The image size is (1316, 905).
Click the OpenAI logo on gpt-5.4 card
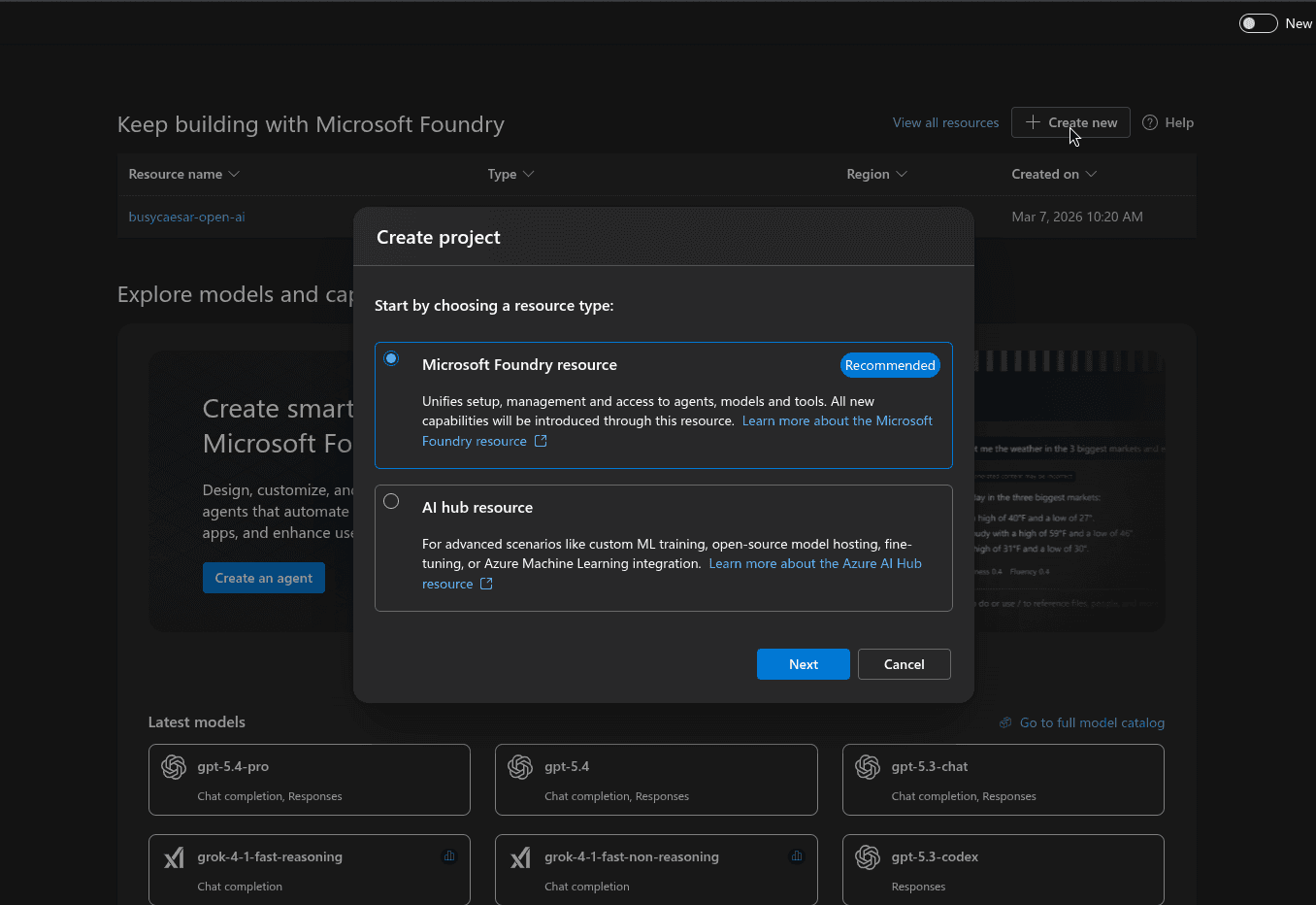click(x=520, y=767)
